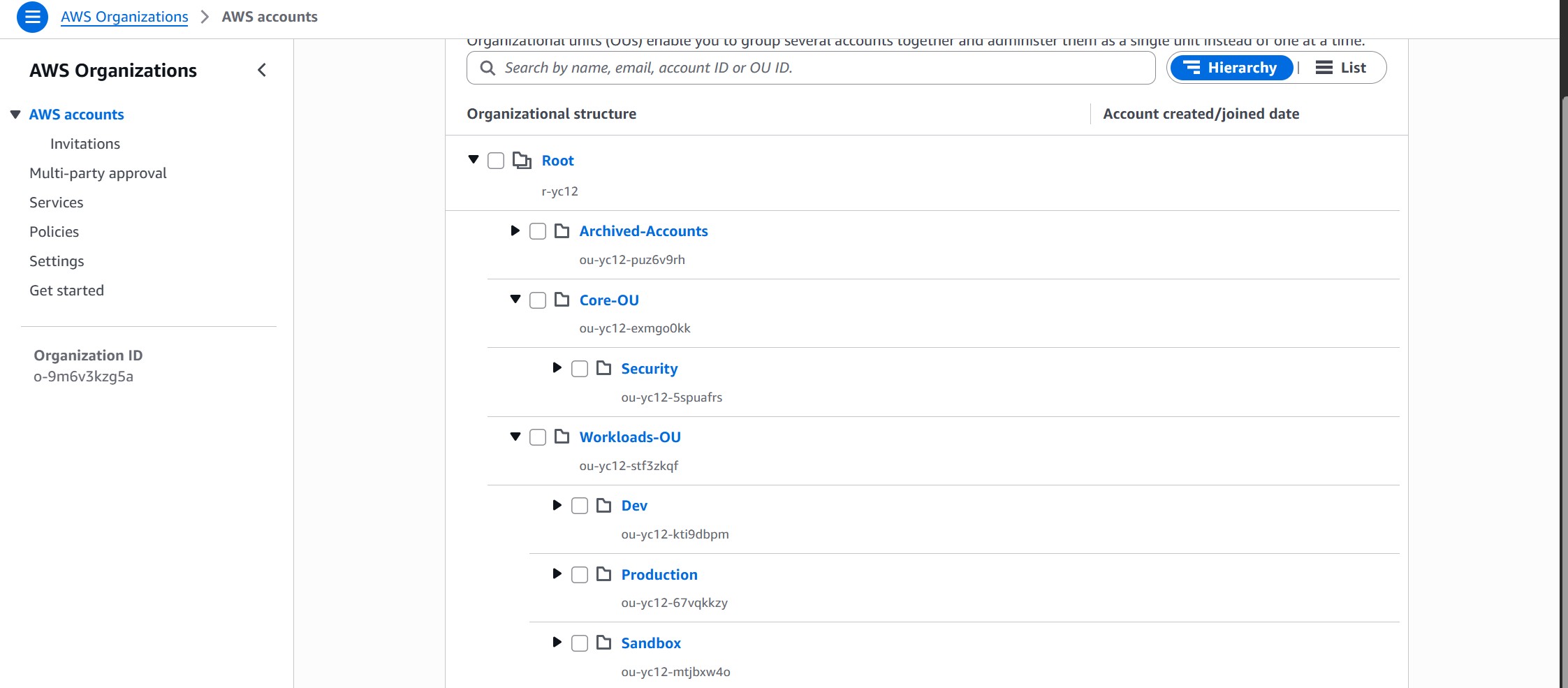Select the Dev OU checkbox

tap(580, 506)
